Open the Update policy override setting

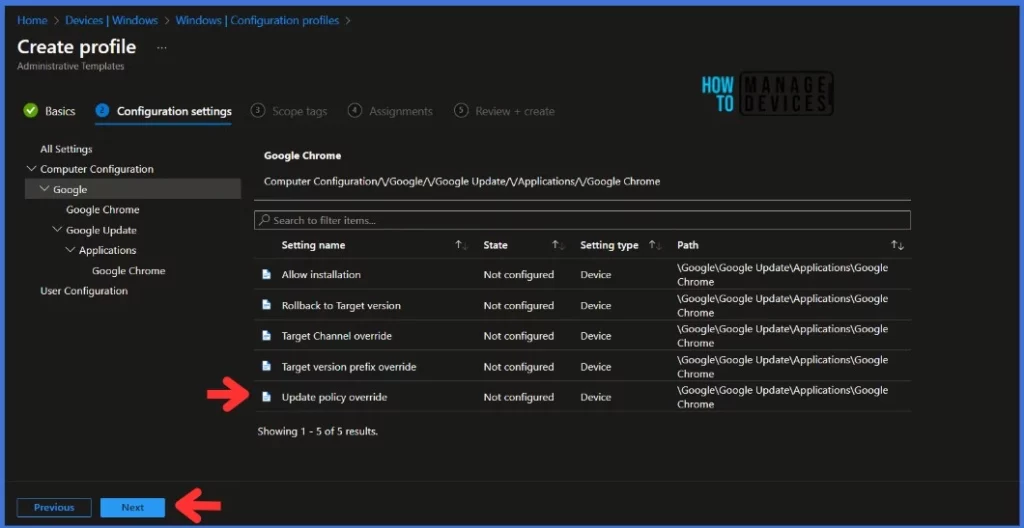coord(334,397)
